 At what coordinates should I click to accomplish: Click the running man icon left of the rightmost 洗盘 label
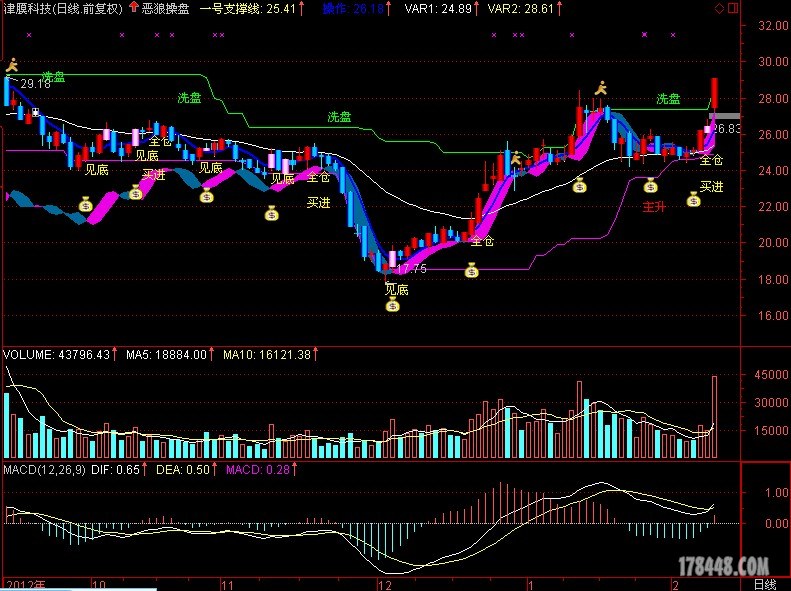click(600, 88)
